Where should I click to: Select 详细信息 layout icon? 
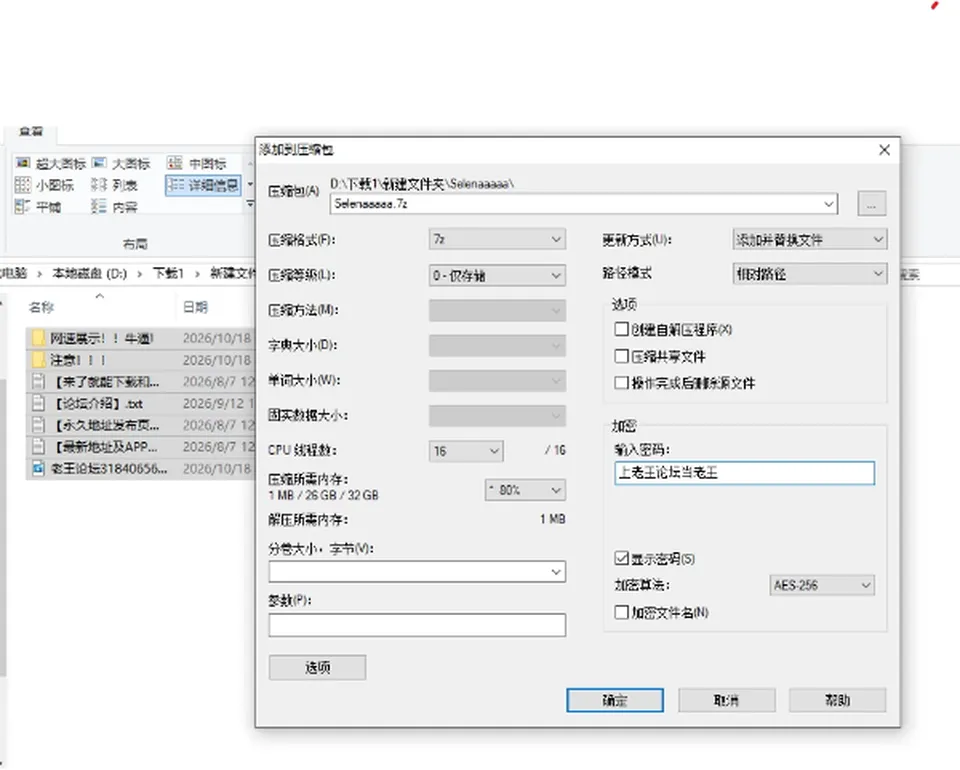pyautogui.click(x=176, y=184)
